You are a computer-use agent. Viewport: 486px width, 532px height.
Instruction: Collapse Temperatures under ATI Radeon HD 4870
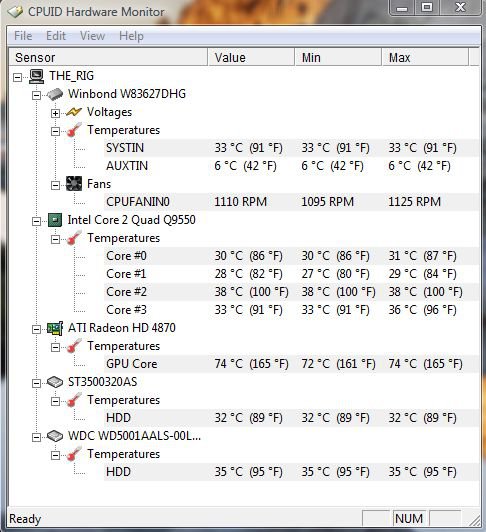click(55, 347)
